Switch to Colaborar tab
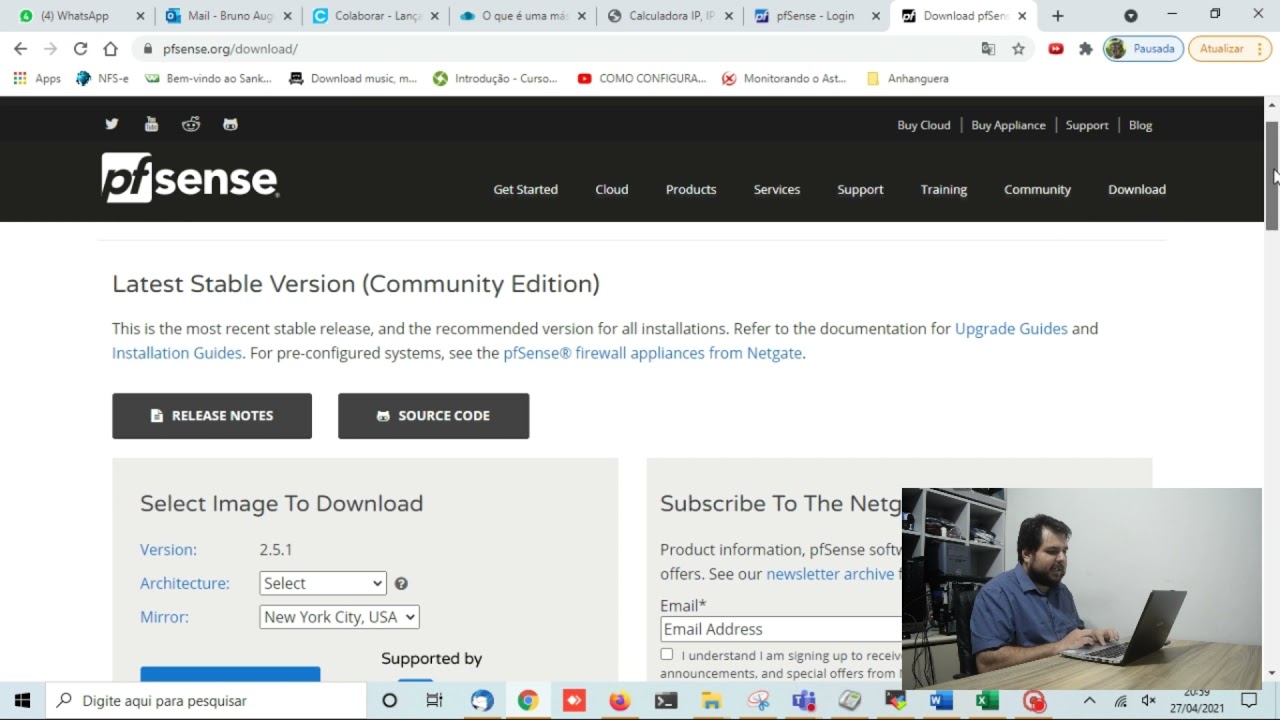 pyautogui.click(x=375, y=16)
